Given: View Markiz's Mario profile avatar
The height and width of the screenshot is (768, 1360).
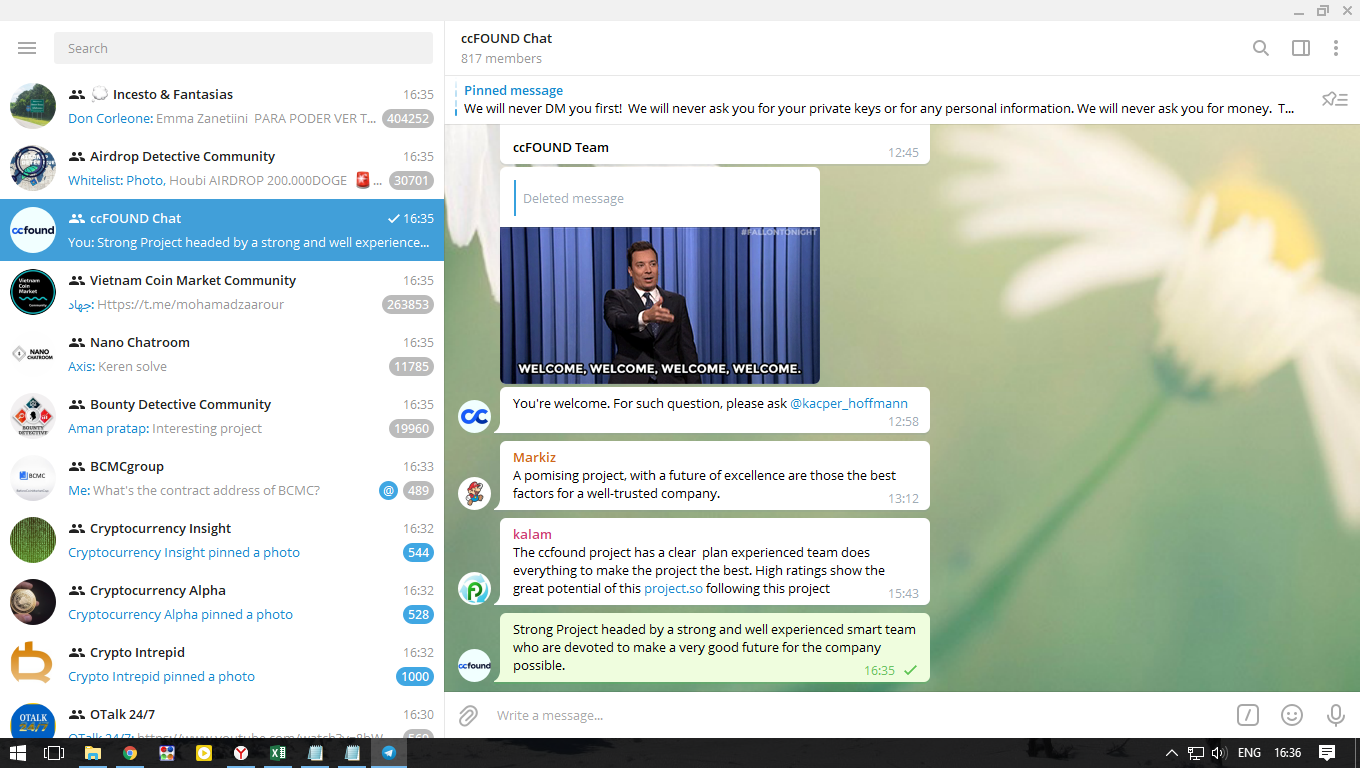Looking at the screenshot, I should click(474, 493).
